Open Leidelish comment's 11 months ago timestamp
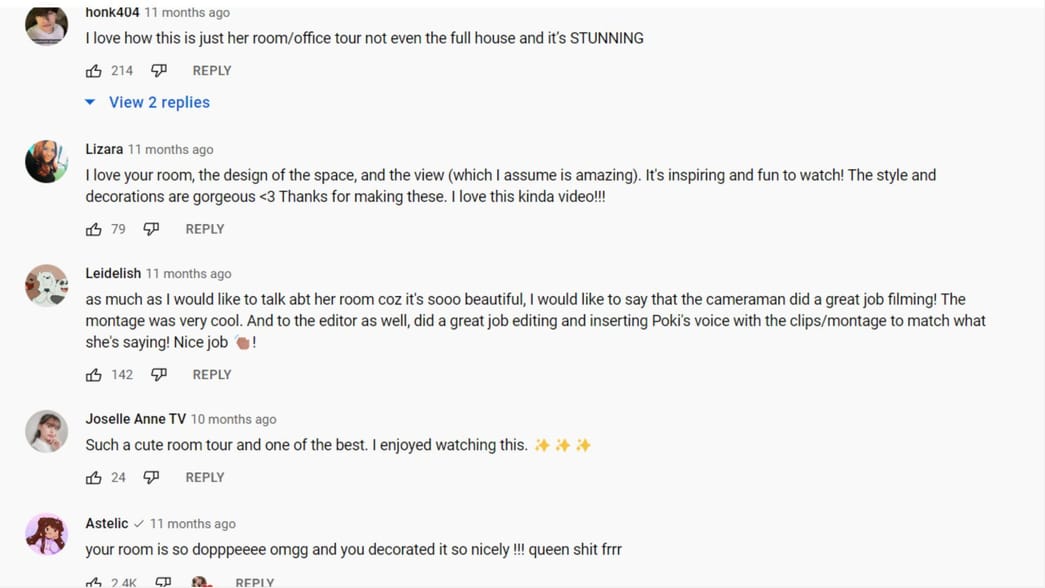Image resolution: width=1045 pixels, height=588 pixels. [189, 274]
